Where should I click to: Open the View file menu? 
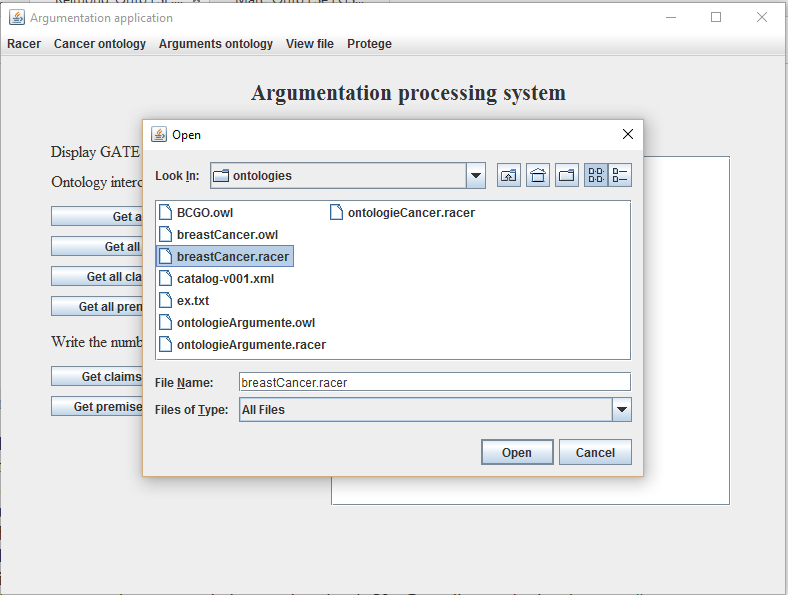coord(310,44)
